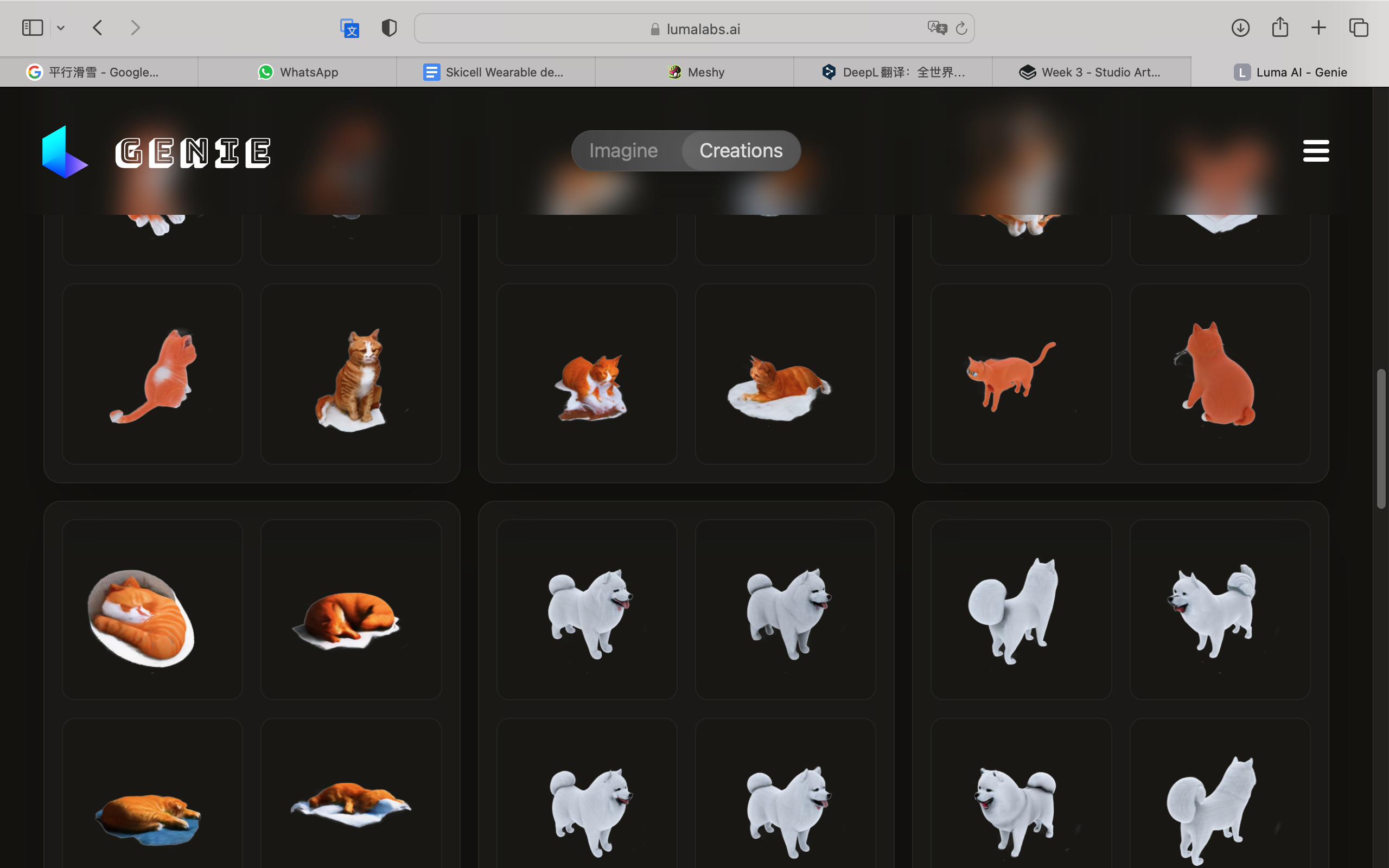Switch to Imagine mode
The image size is (1389, 868).
[x=623, y=150]
